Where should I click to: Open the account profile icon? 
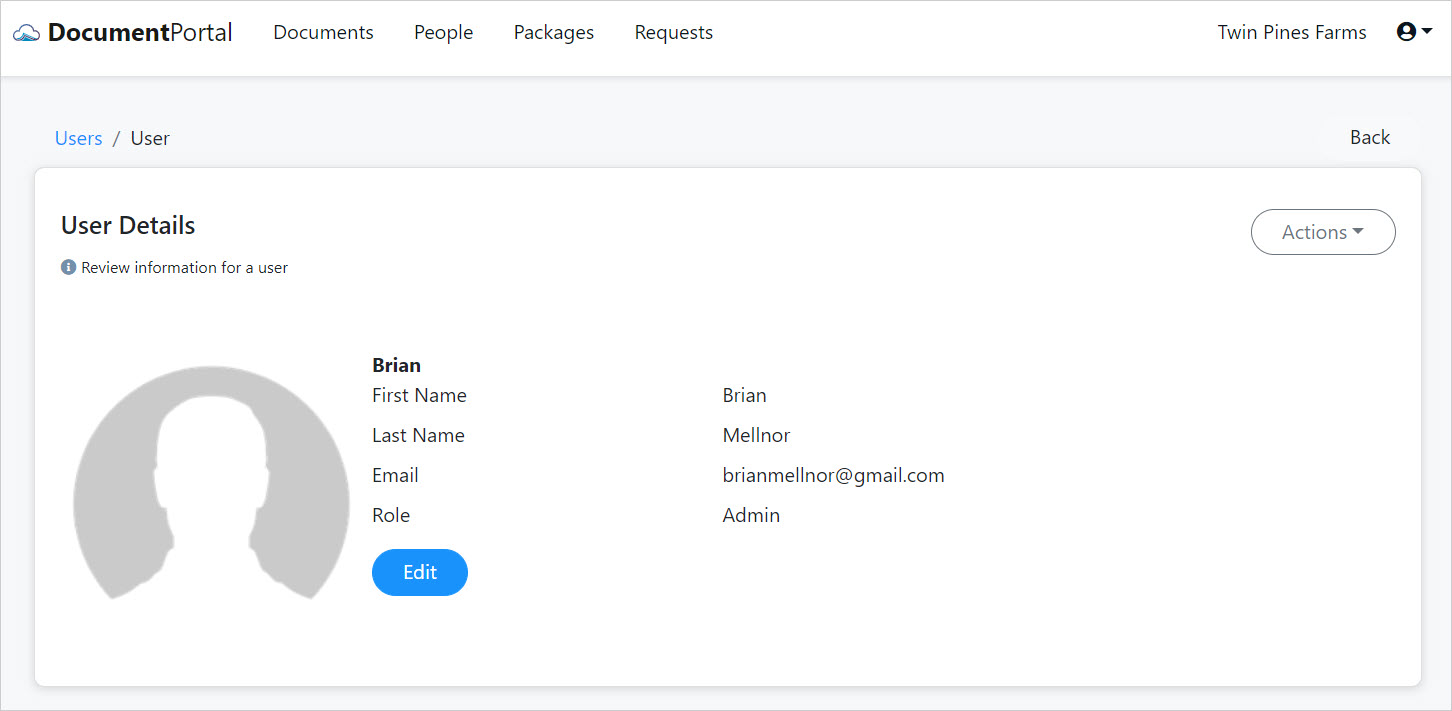pos(1406,31)
